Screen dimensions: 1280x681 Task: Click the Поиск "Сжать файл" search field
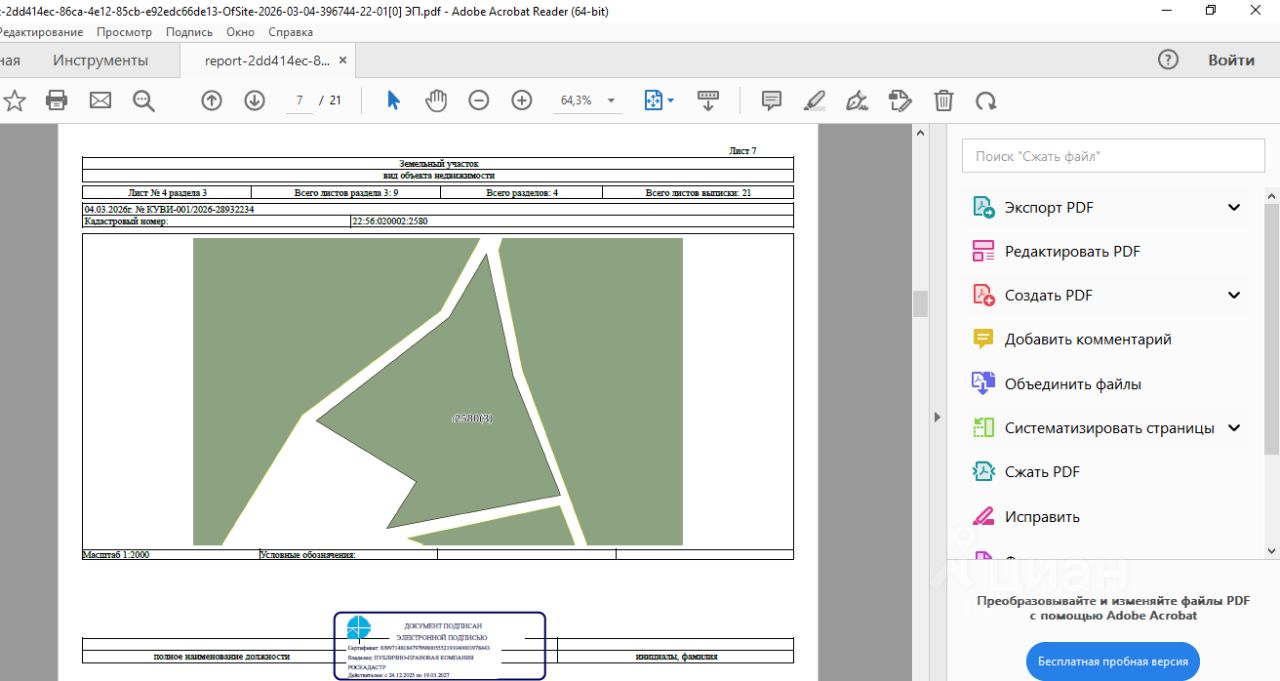(x=1113, y=156)
